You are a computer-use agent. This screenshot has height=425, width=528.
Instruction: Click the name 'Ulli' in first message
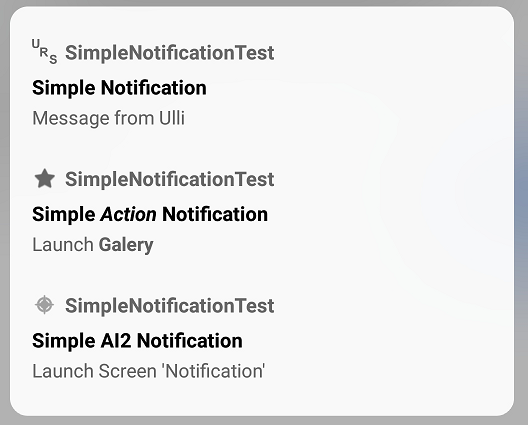pyautogui.click(x=172, y=118)
